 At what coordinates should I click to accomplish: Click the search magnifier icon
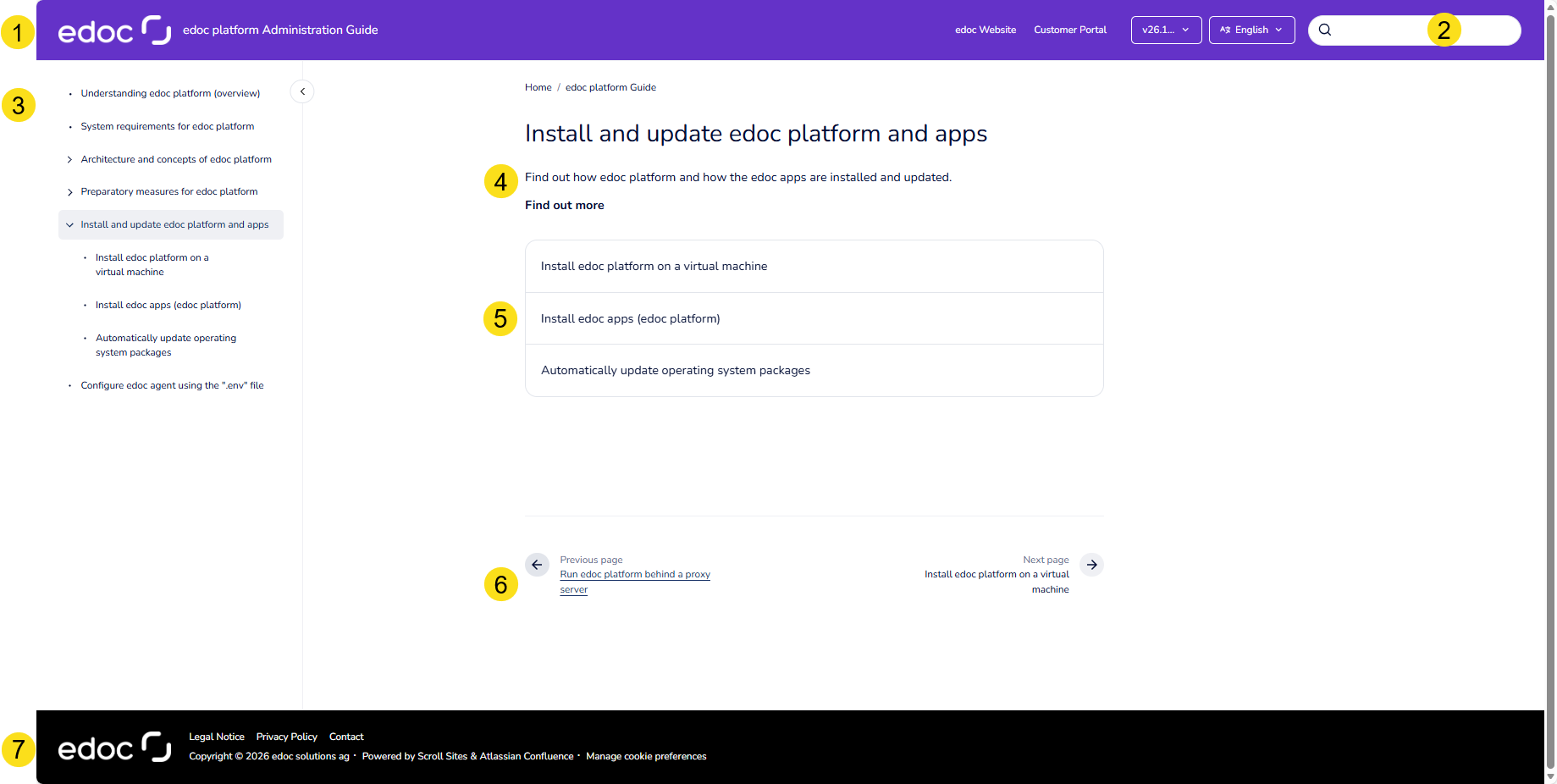(1325, 30)
